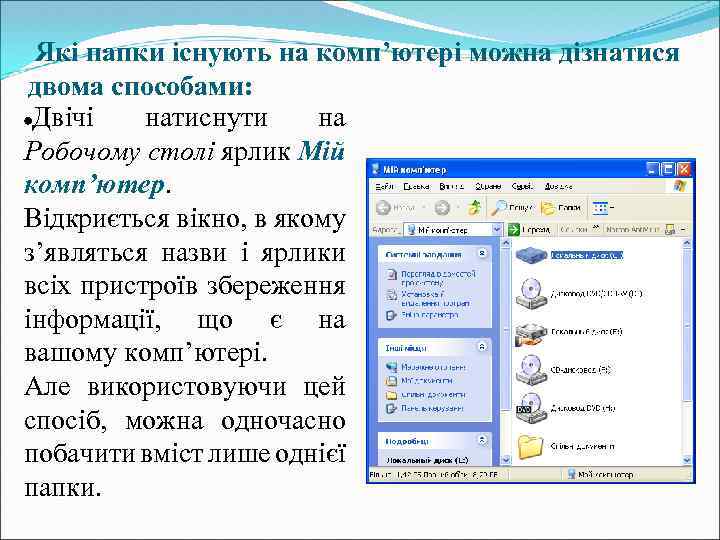
Task: Click My Computer icon in window title bar
Action: click(x=376, y=169)
